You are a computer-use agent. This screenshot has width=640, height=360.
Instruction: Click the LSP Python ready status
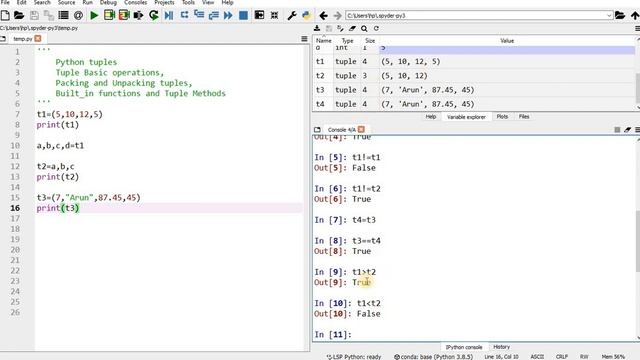tap(353, 357)
